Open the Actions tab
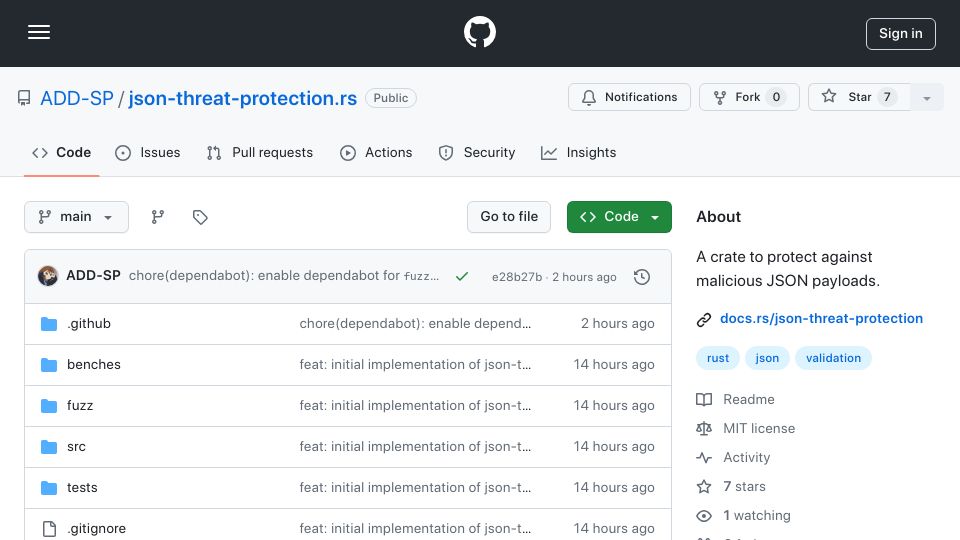 [x=376, y=152]
